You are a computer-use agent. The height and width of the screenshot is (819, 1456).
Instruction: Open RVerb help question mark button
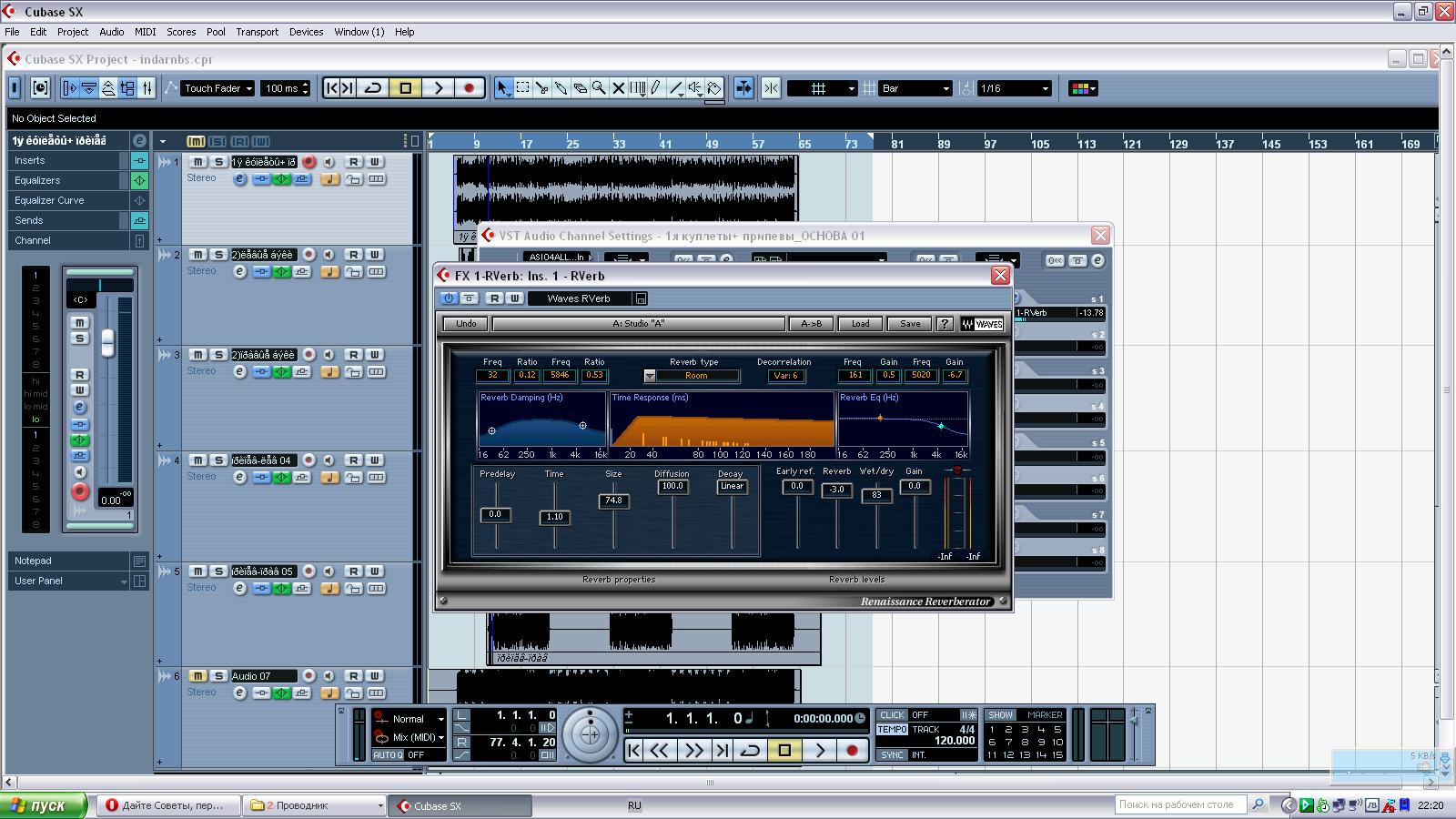pyautogui.click(x=945, y=323)
